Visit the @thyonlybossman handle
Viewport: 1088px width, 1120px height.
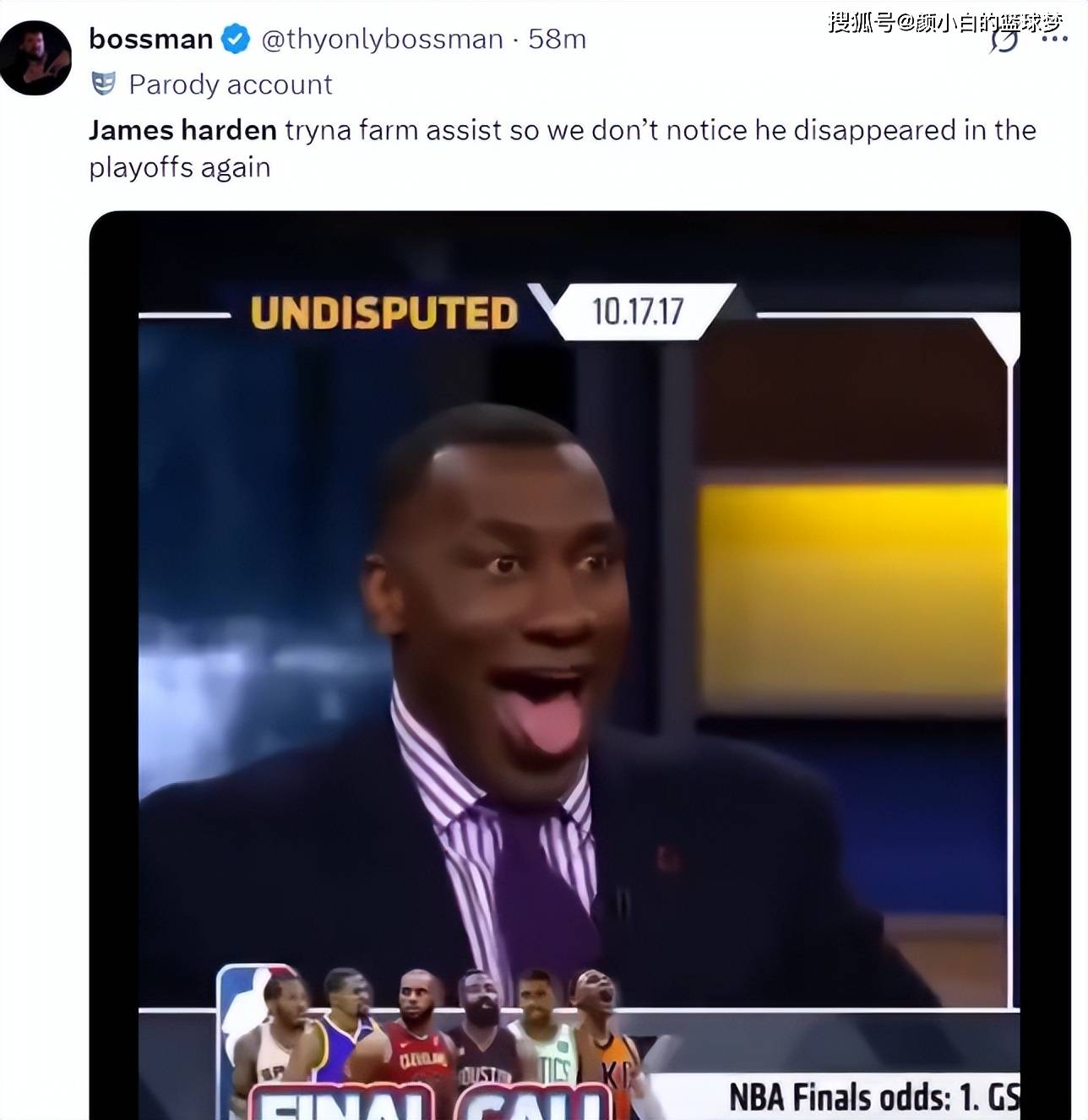[382, 39]
